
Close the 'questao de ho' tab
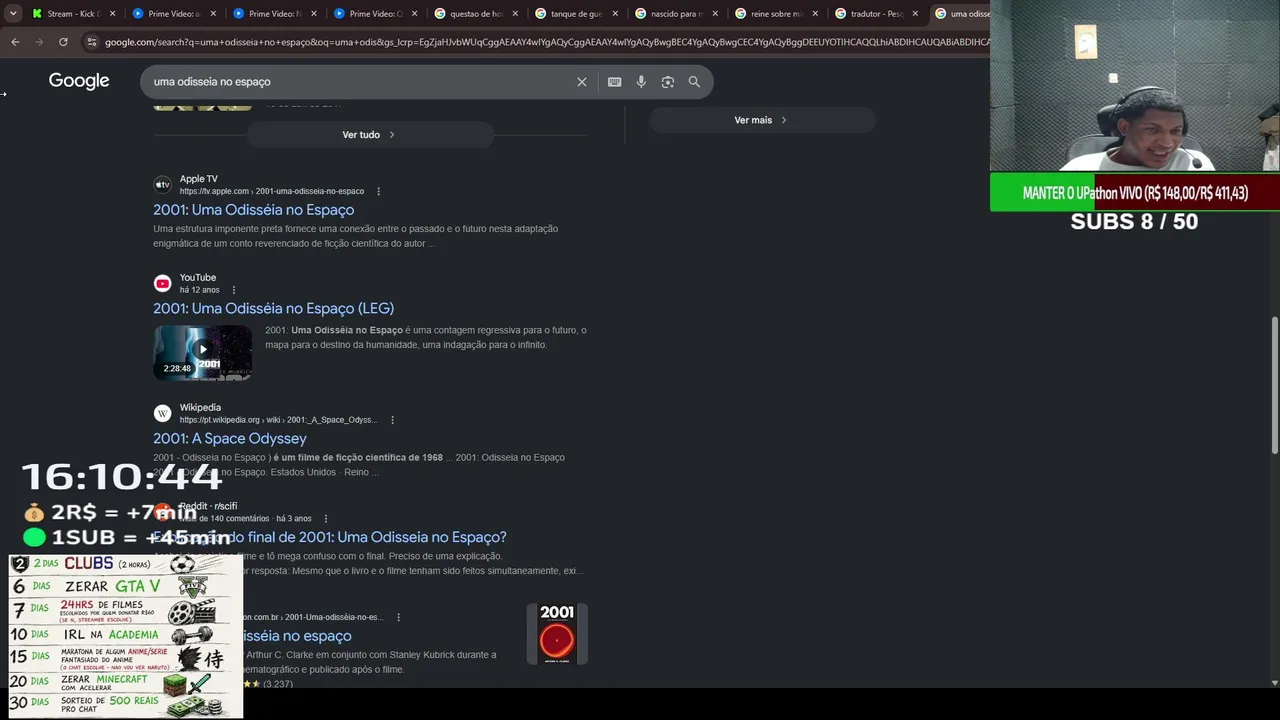514,14
